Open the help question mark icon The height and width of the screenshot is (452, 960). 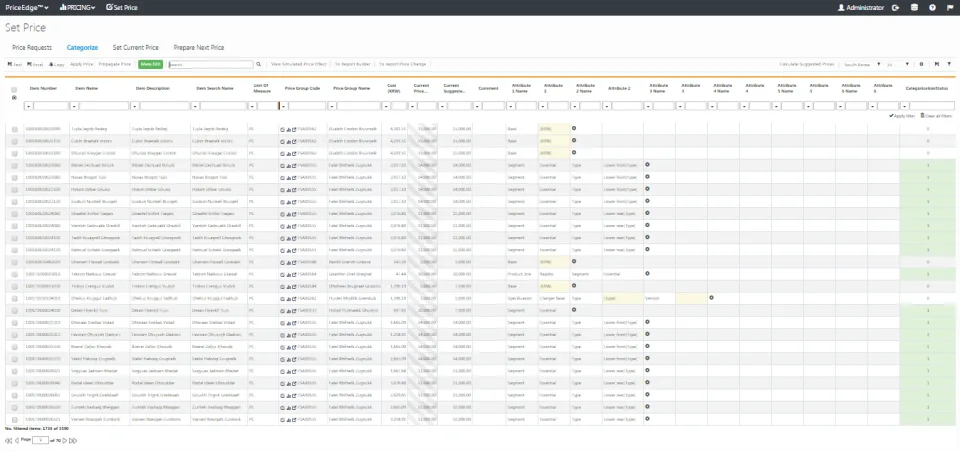[x=932, y=8]
